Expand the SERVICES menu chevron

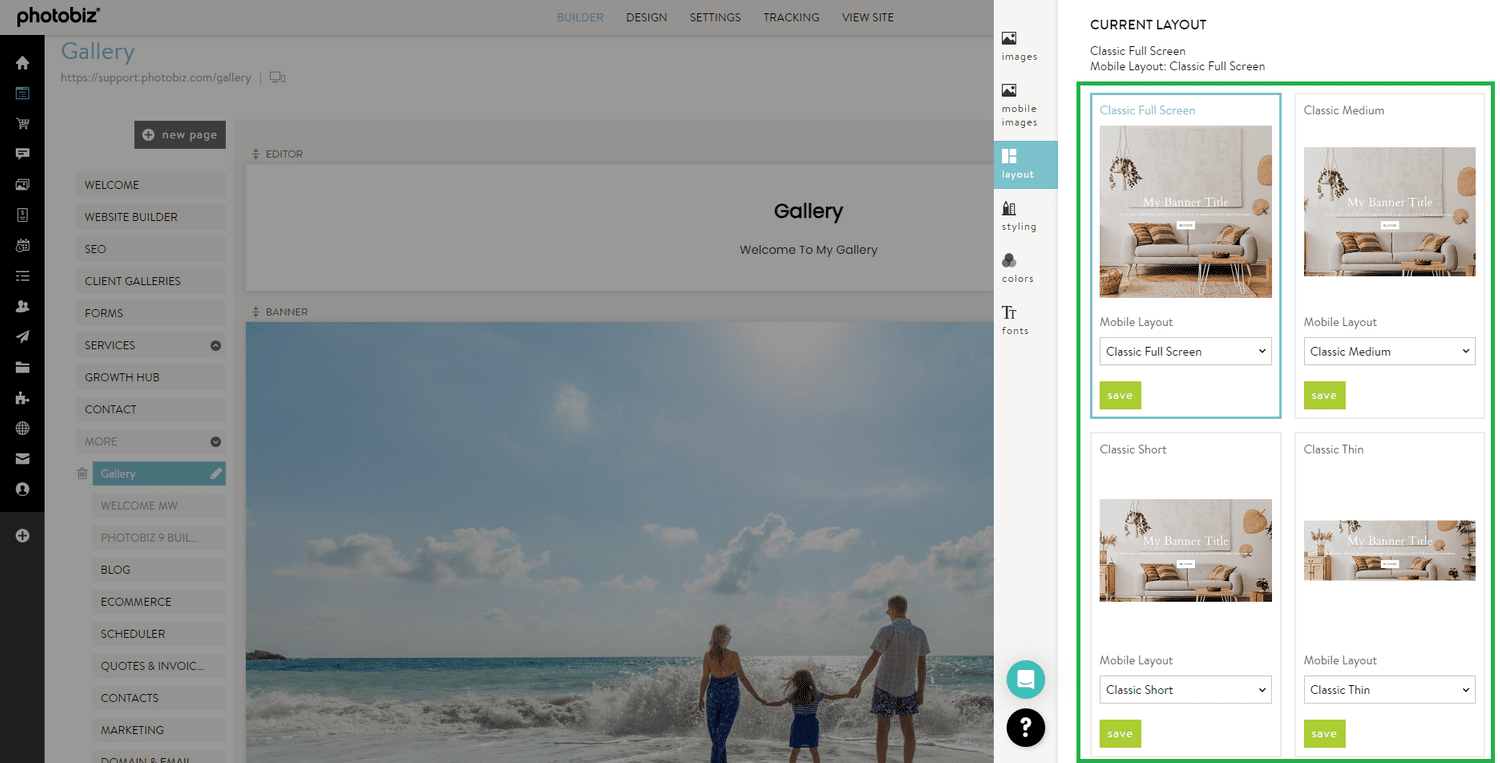[215, 346]
